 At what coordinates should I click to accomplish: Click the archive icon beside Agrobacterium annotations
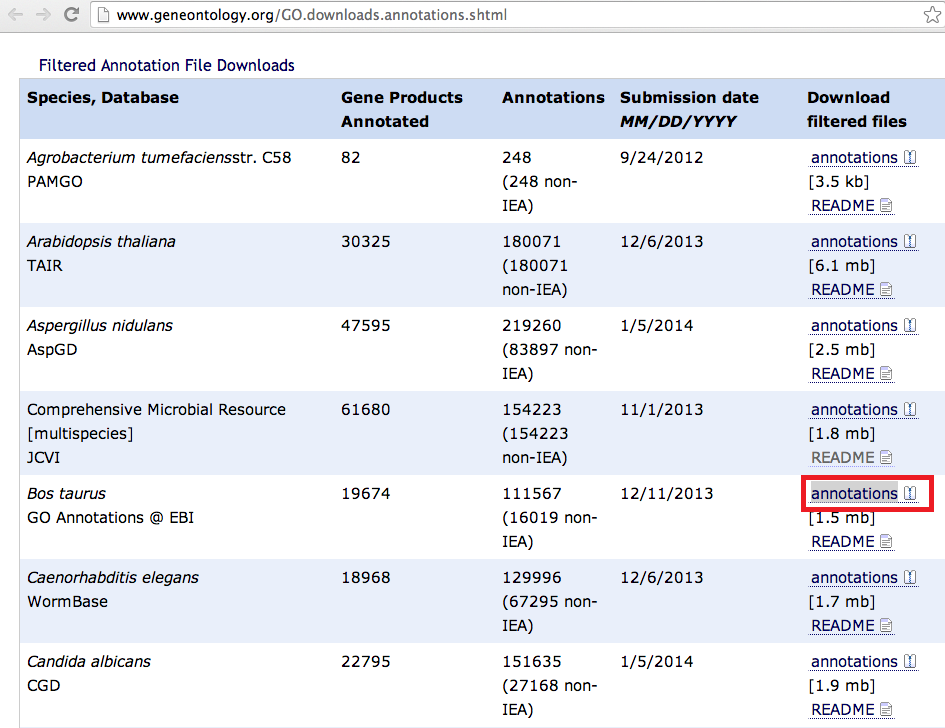point(910,158)
